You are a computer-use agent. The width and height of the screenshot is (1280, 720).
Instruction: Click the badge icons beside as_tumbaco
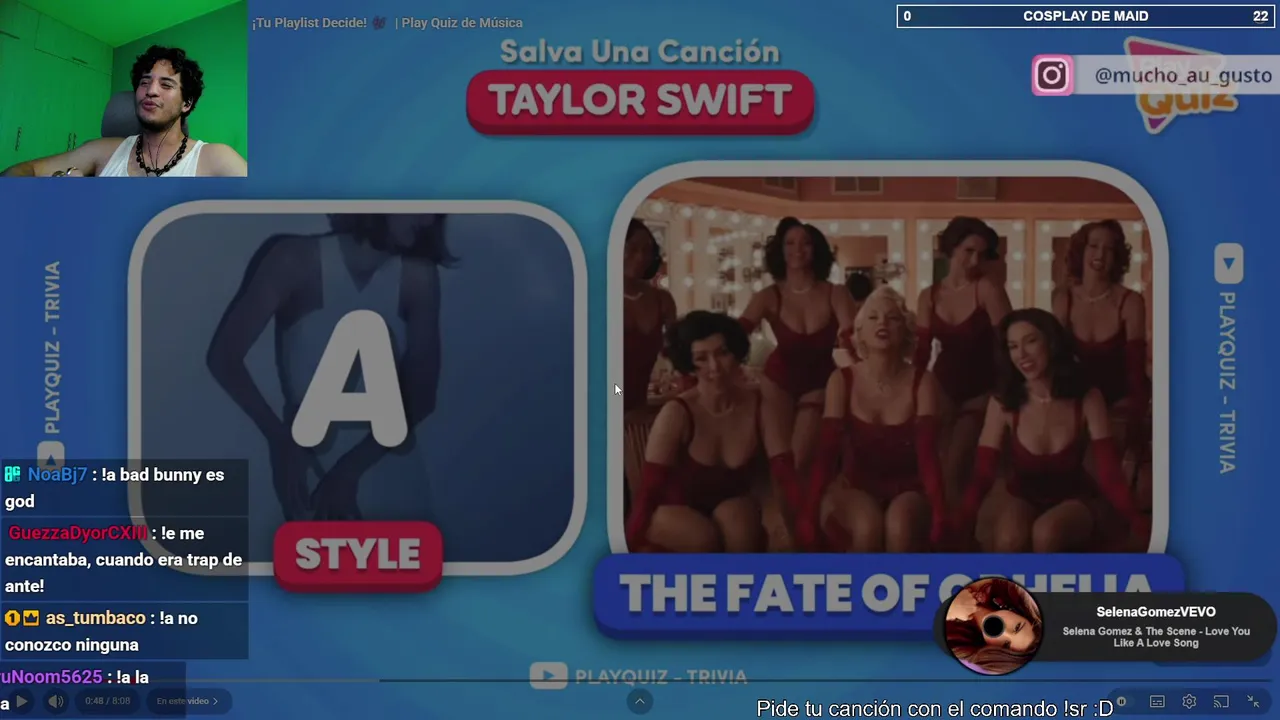pyautogui.click(x=22, y=618)
